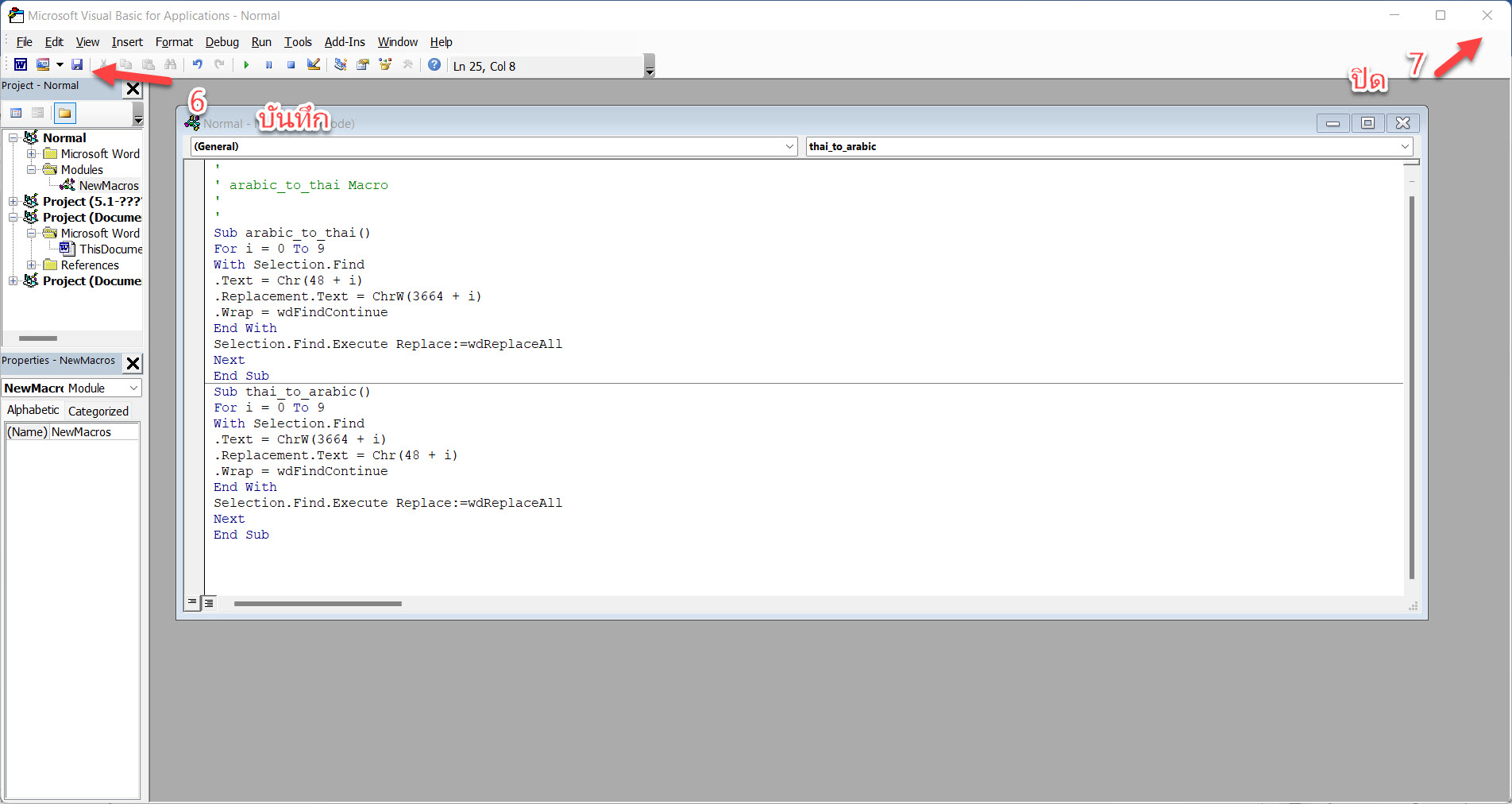The height and width of the screenshot is (804, 1512).
Task: Expand the References folder node
Action: click(32, 265)
